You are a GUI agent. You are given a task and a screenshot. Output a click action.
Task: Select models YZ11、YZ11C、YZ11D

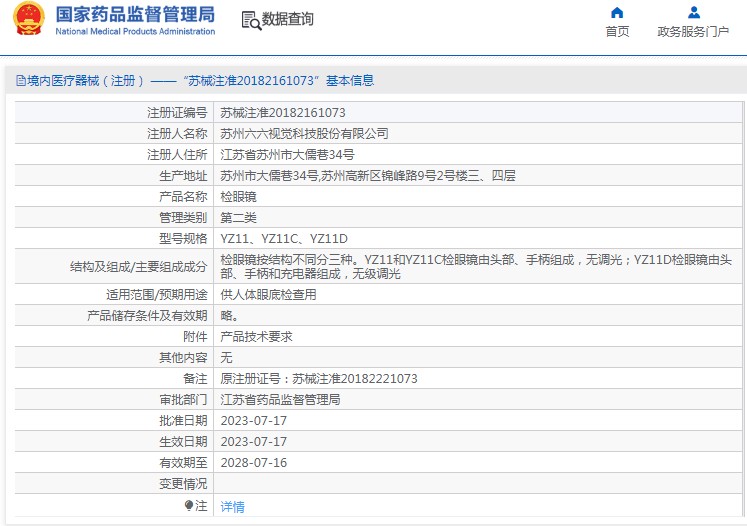284,239
